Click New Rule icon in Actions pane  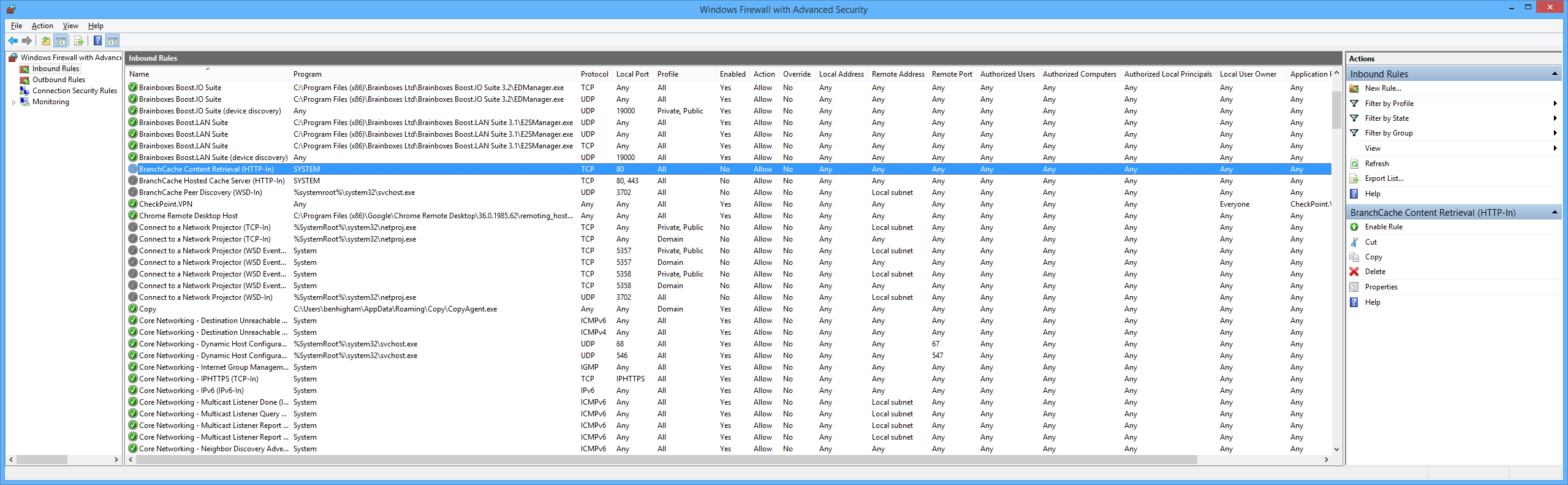[x=1355, y=88]
